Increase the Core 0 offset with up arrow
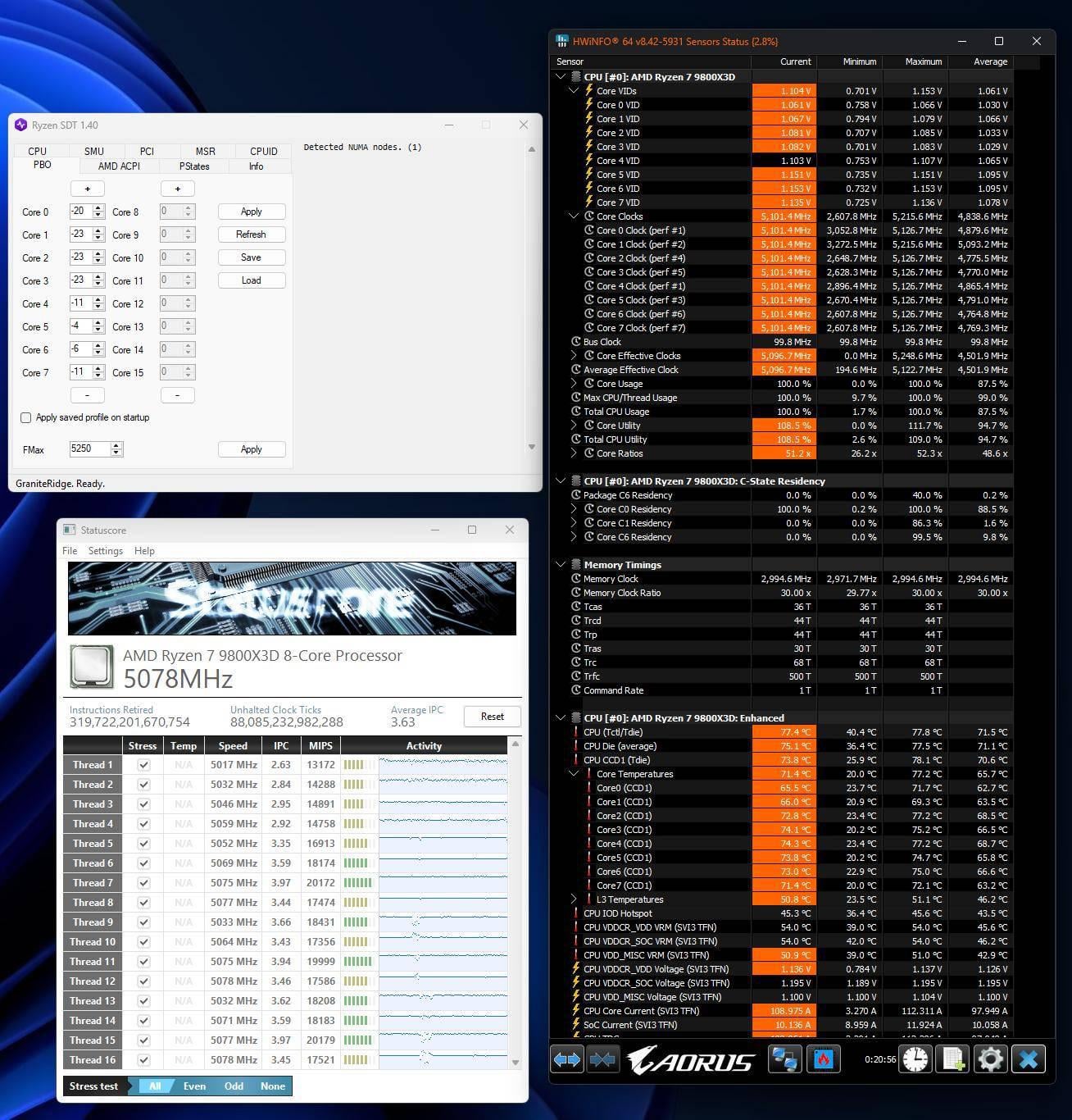 coord(98,208)
